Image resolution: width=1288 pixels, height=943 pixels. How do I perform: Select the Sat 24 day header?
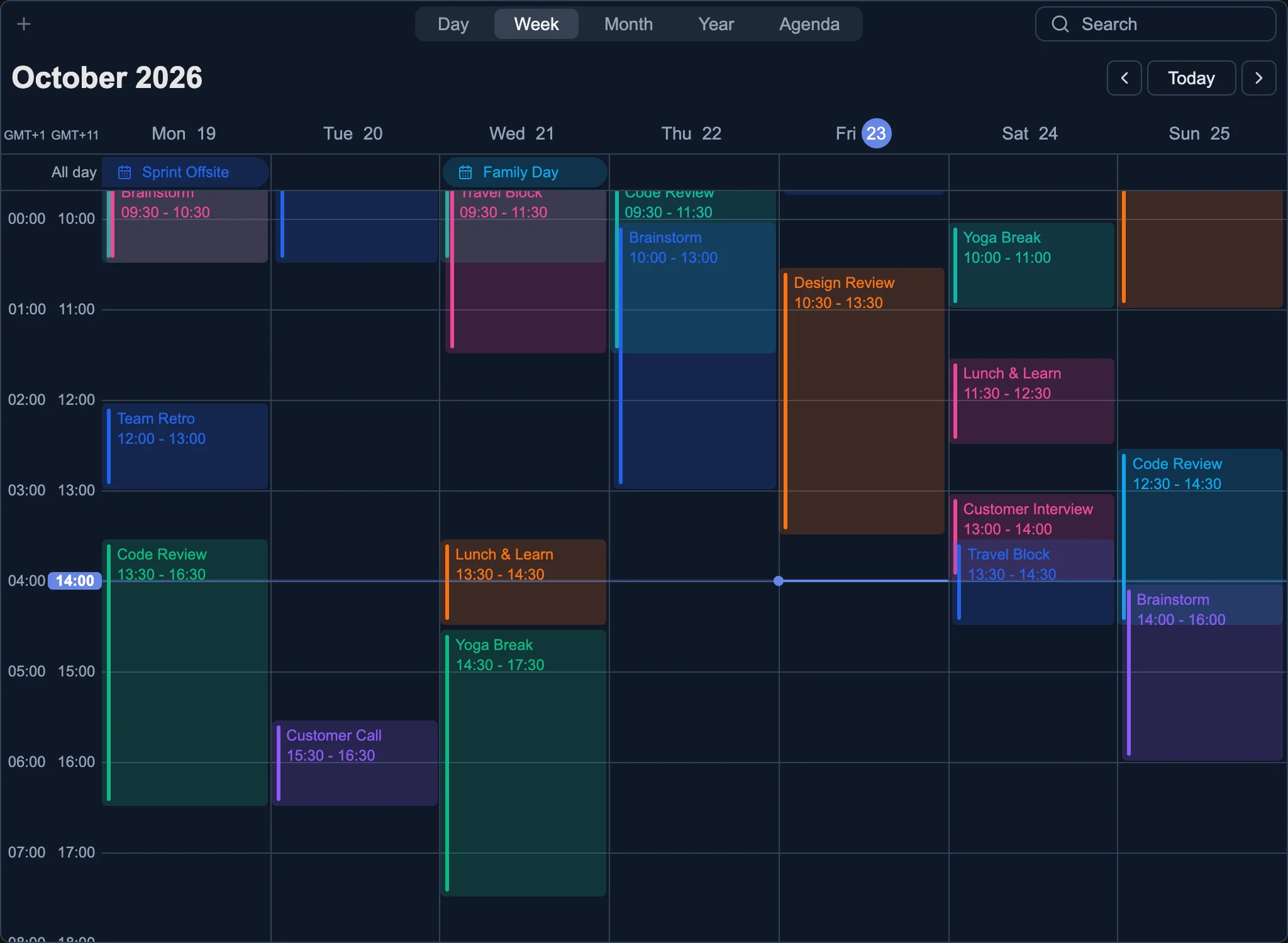1030,133
